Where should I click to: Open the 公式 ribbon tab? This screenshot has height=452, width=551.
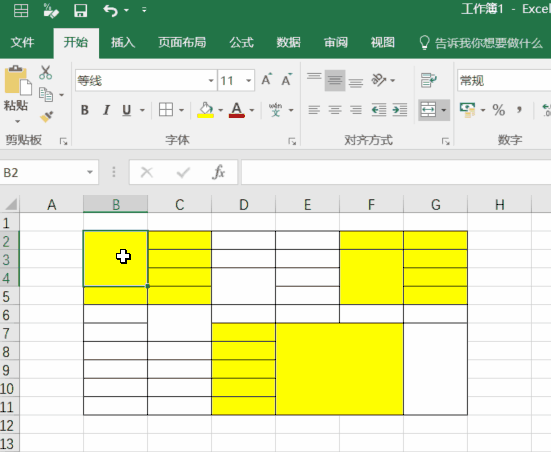tap(241, 43)
